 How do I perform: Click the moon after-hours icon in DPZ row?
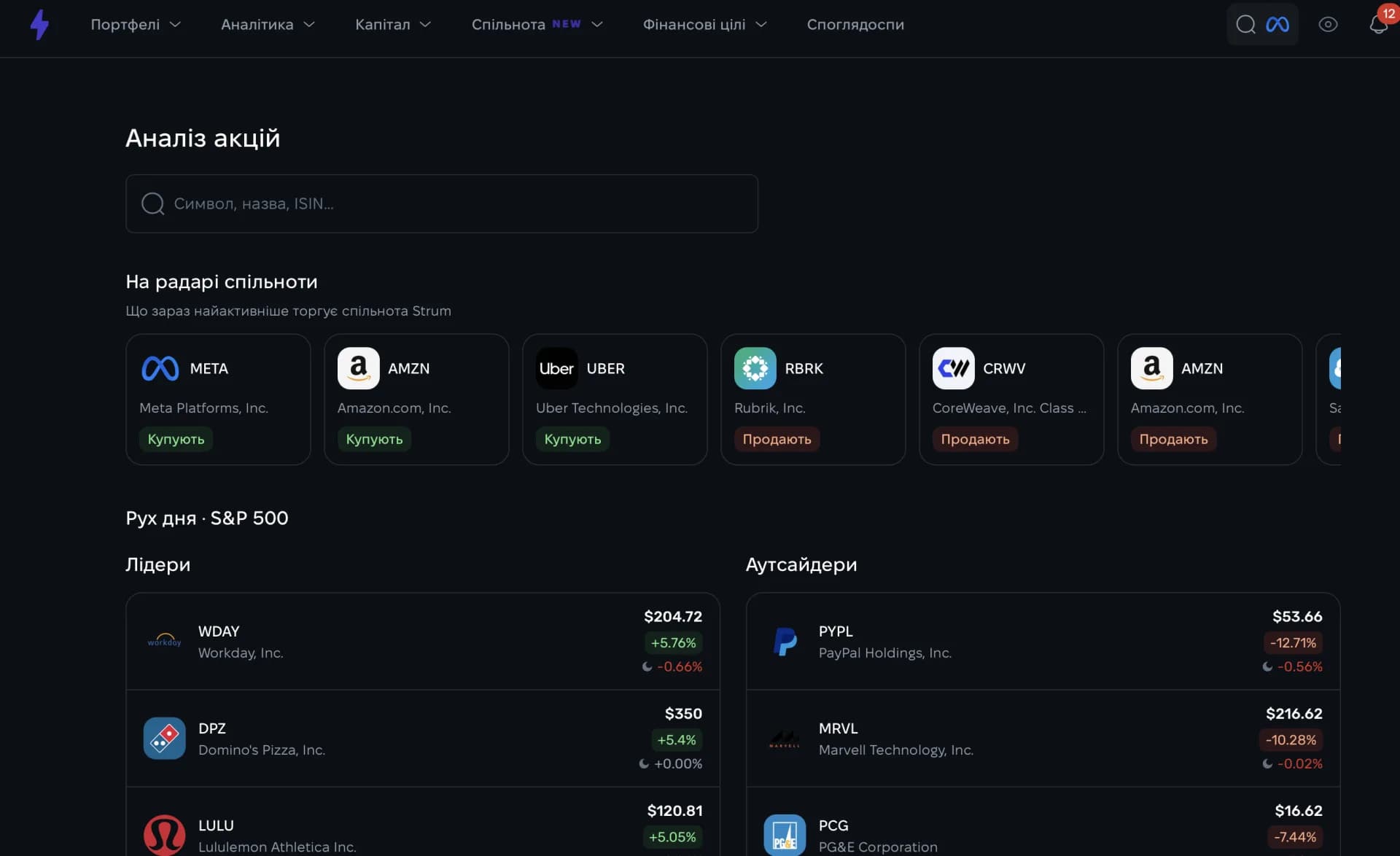click(x=643, y=763)
